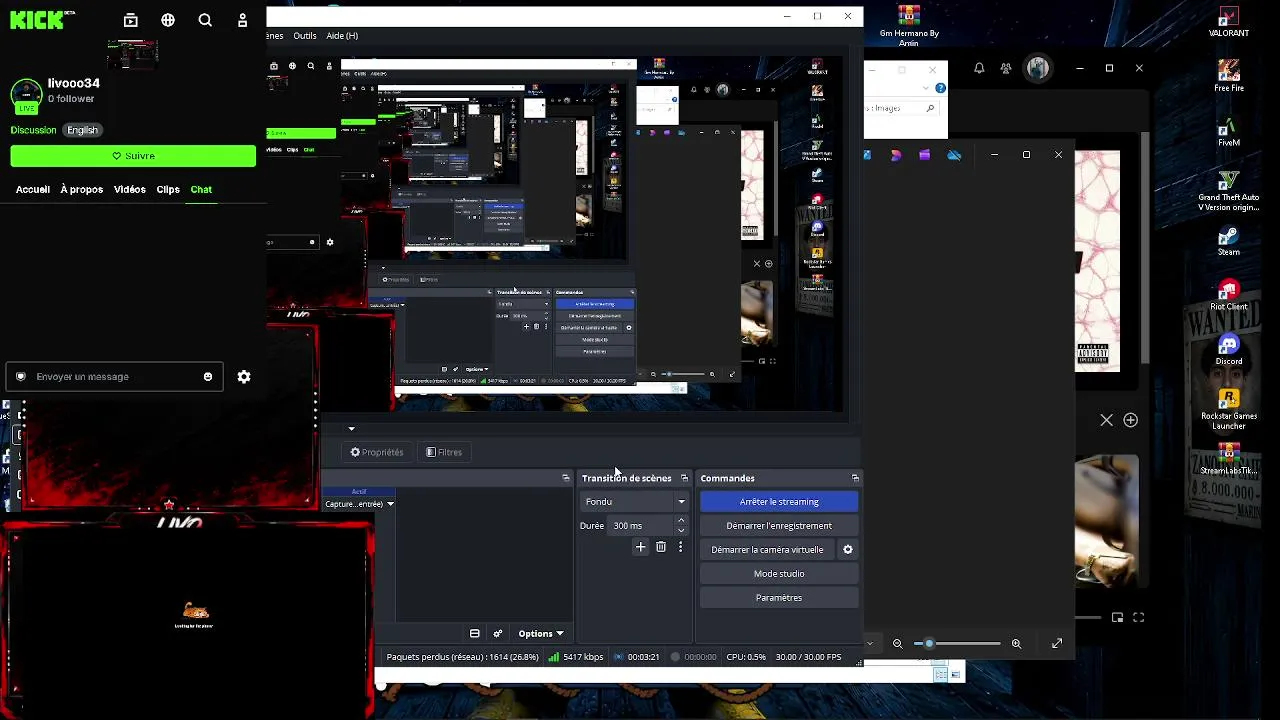1280x720 pixels.
Task: Open Free Fire desktop shortcut
Action: point(1229,77)
